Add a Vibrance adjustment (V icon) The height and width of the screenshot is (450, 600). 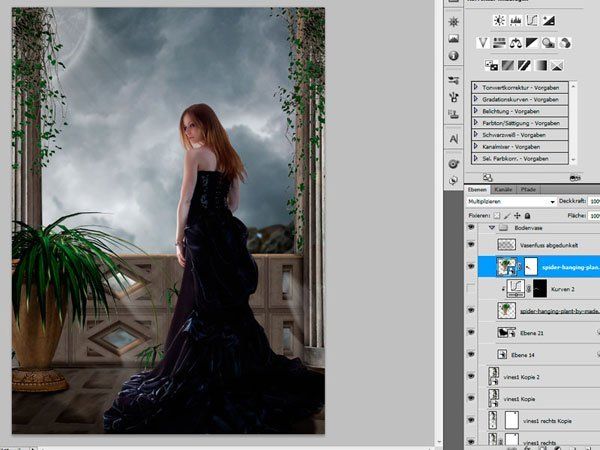point(483,42)
